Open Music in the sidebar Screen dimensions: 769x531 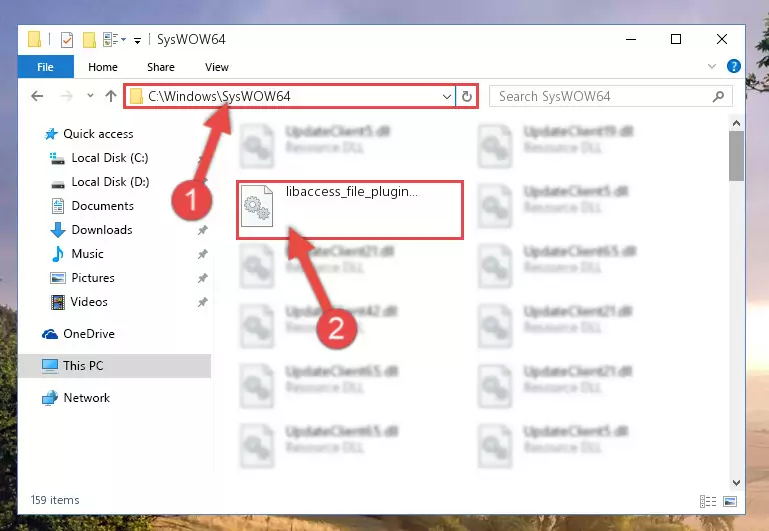pyautogui.click(x=87, y=254)
